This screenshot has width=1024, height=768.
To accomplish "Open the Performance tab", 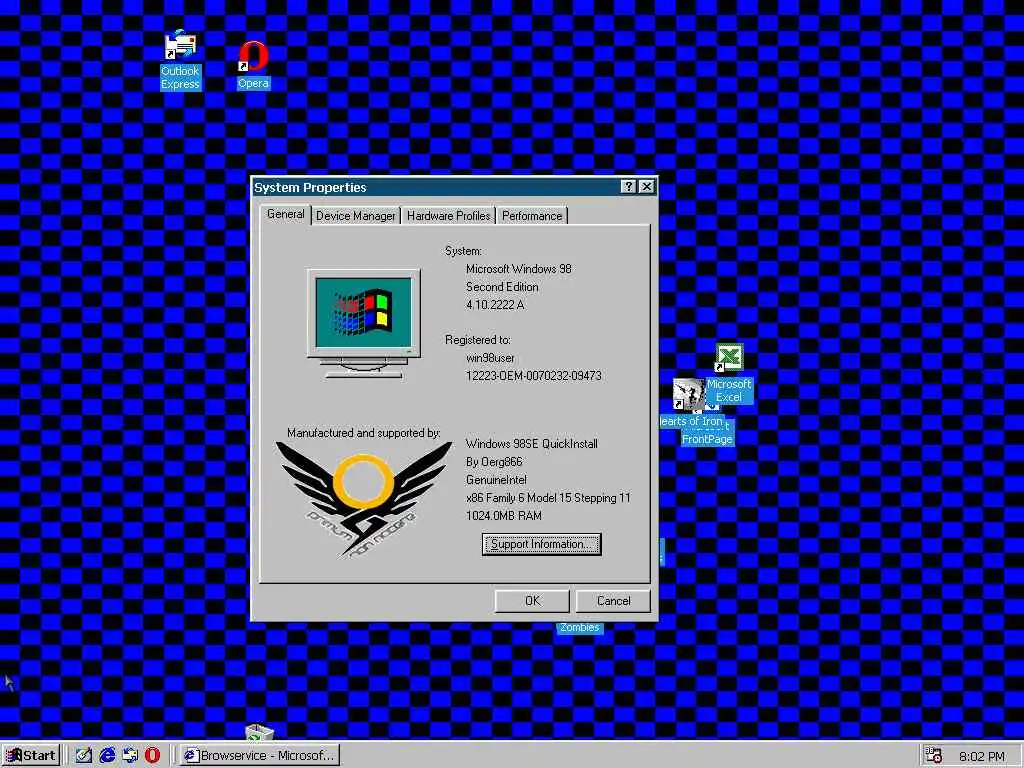I will click(x=532, y=216).
